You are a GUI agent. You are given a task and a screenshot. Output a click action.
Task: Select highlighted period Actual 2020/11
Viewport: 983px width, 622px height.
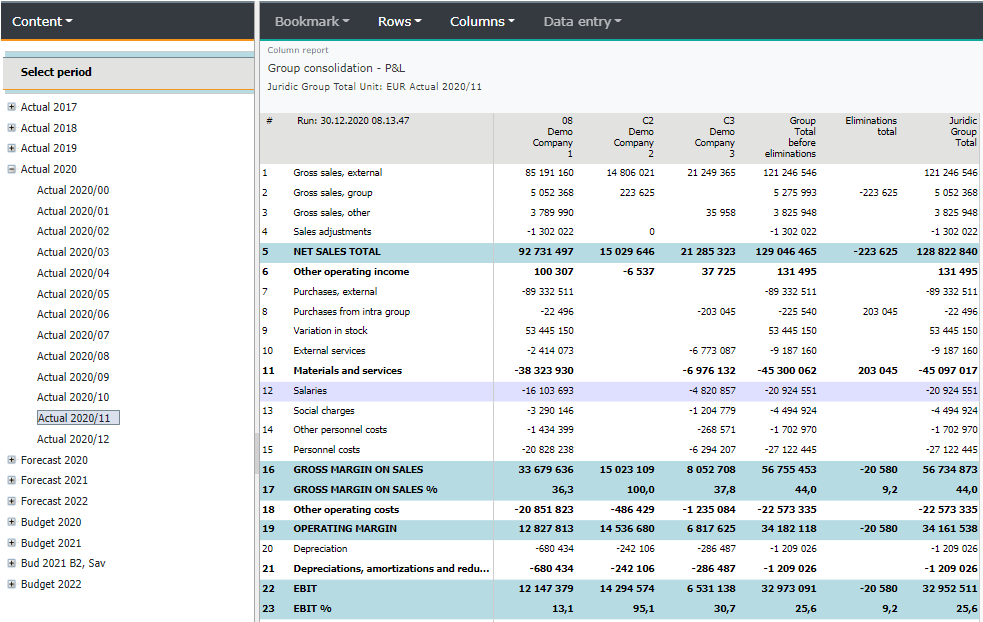coord(78,418)
